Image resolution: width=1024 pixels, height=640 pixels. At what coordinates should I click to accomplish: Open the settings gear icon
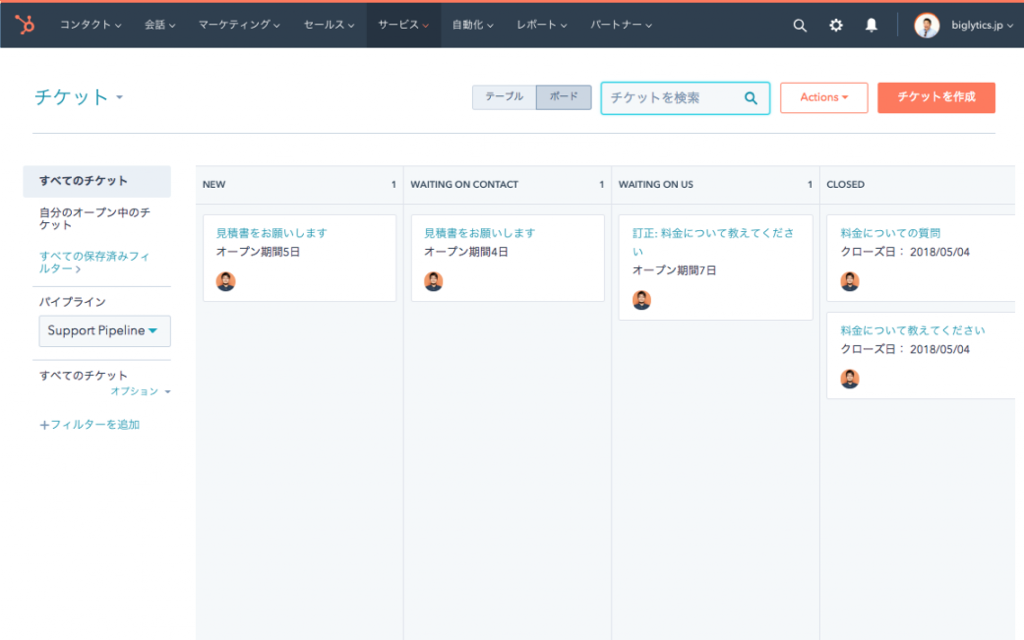tap(835, 25)
